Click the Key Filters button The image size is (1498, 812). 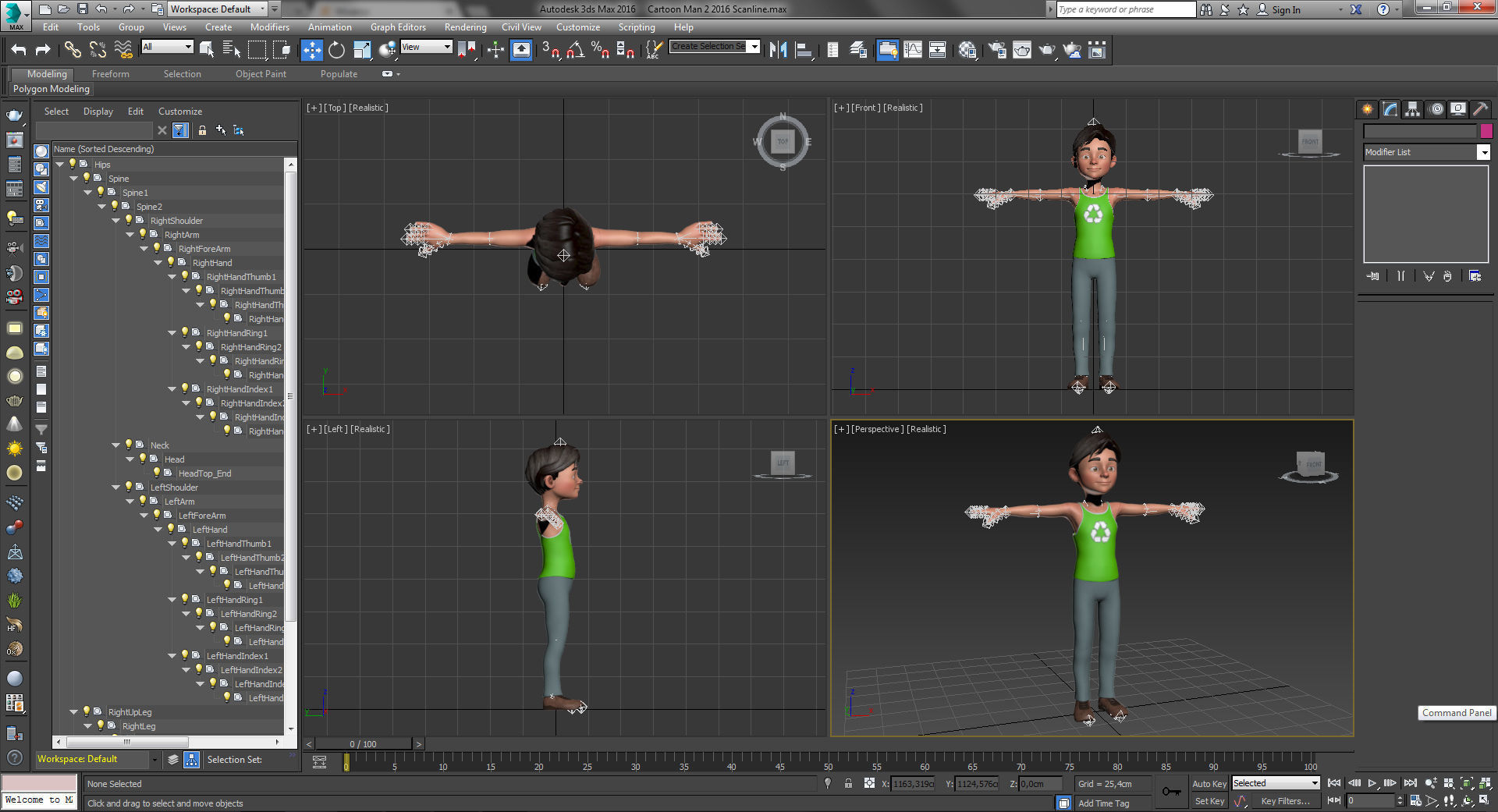[1285, 801]
